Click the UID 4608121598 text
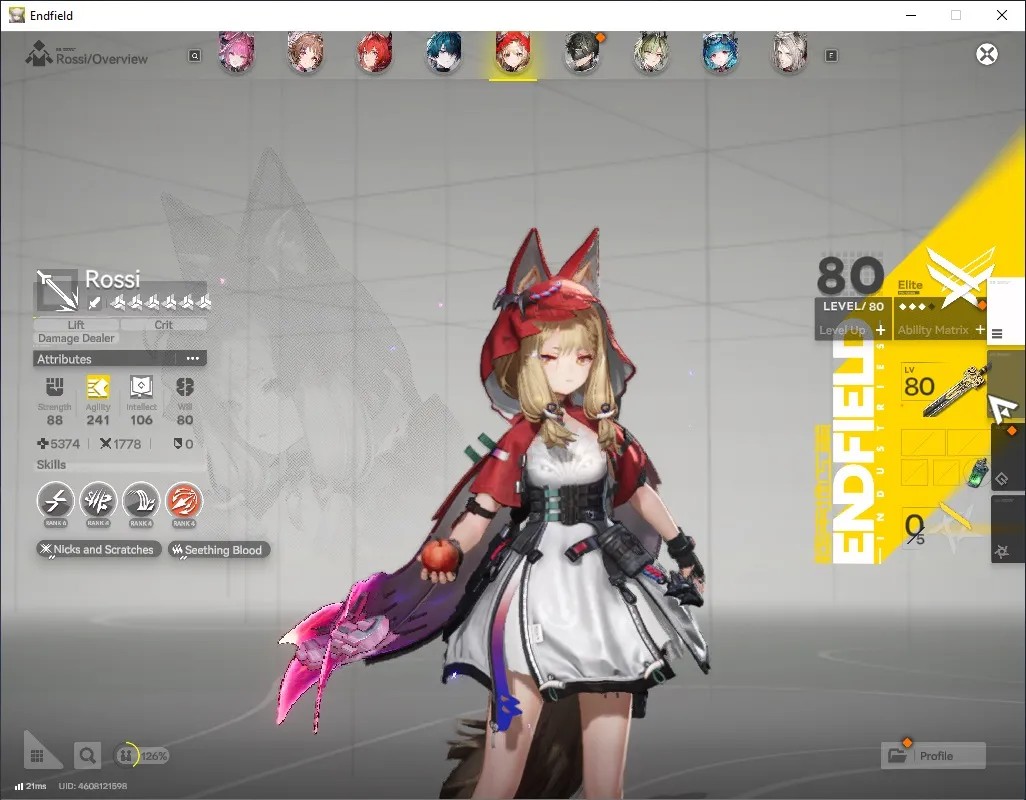The height and width of the screenshot is (800, 1026). point(93,786)
